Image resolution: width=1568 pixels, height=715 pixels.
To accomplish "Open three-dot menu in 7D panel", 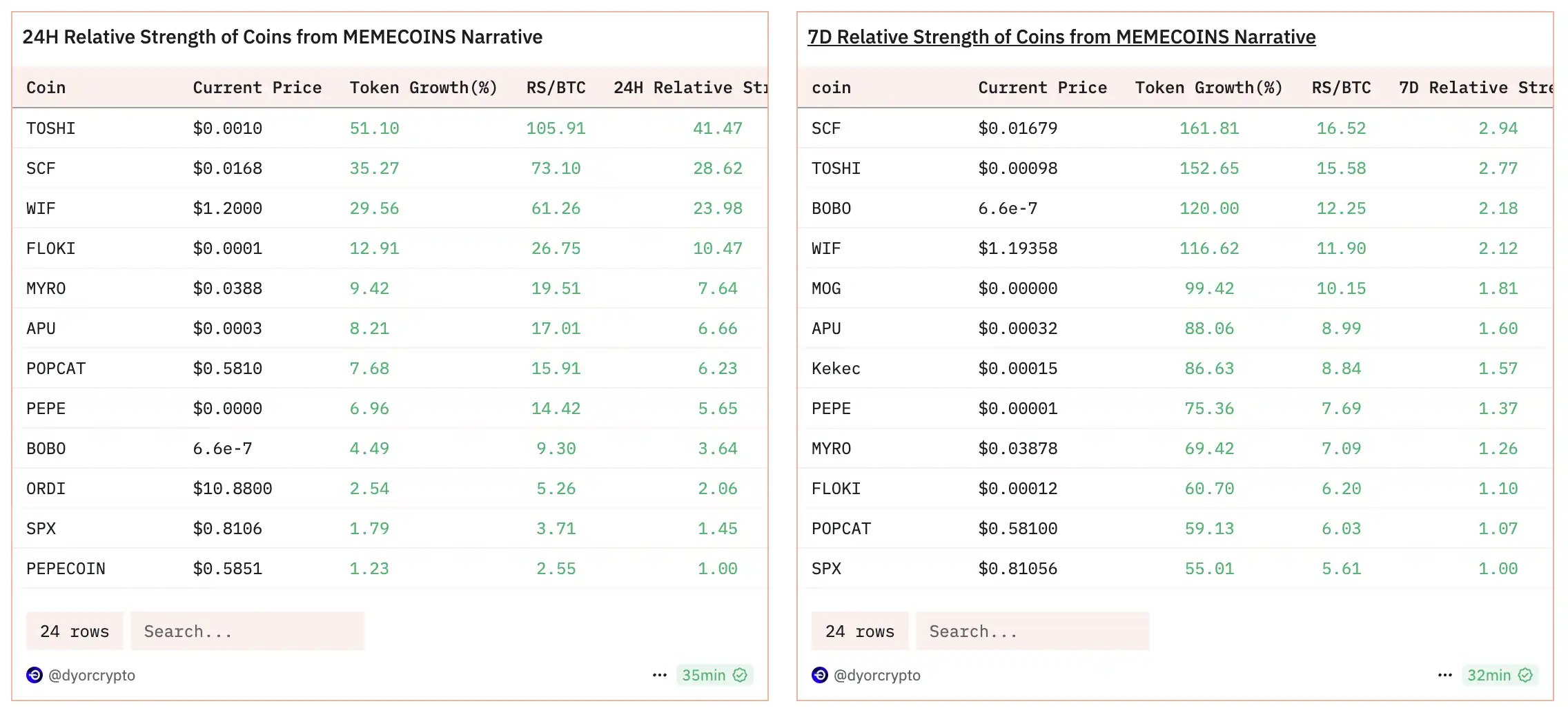I will click(1445, 675).
